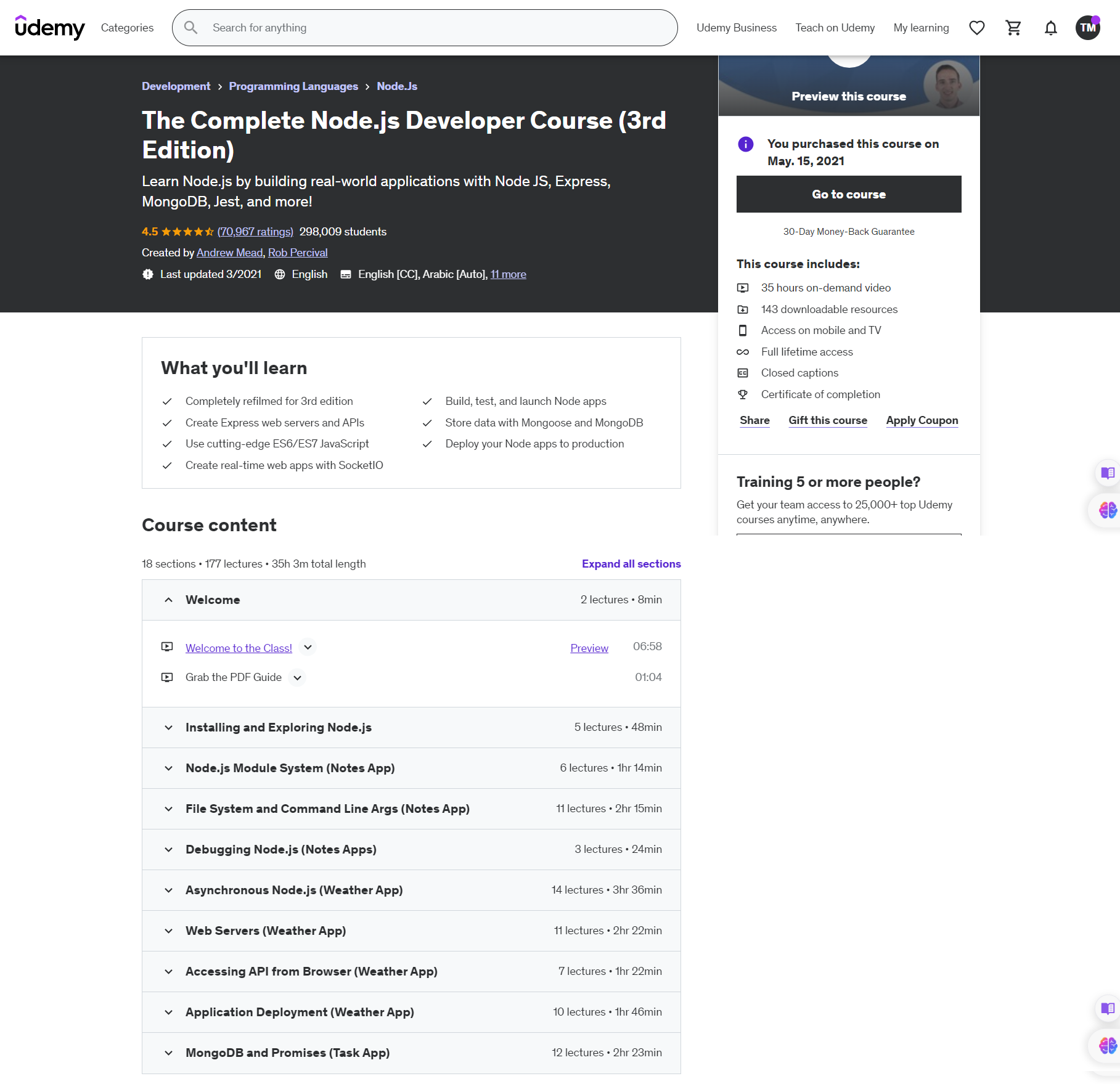
Task: Open the TM profile avatar
Action: pyautogui.click(x=1088, y=27)
